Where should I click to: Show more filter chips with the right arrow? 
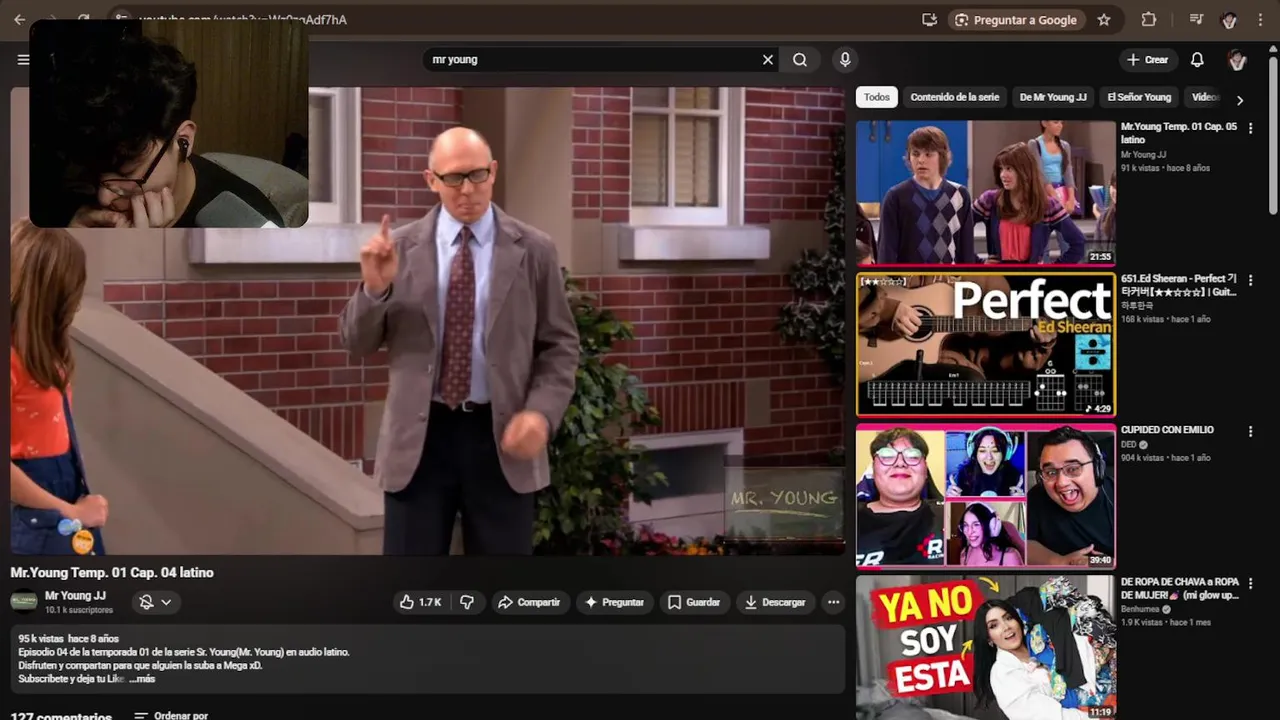(1240, 99)
